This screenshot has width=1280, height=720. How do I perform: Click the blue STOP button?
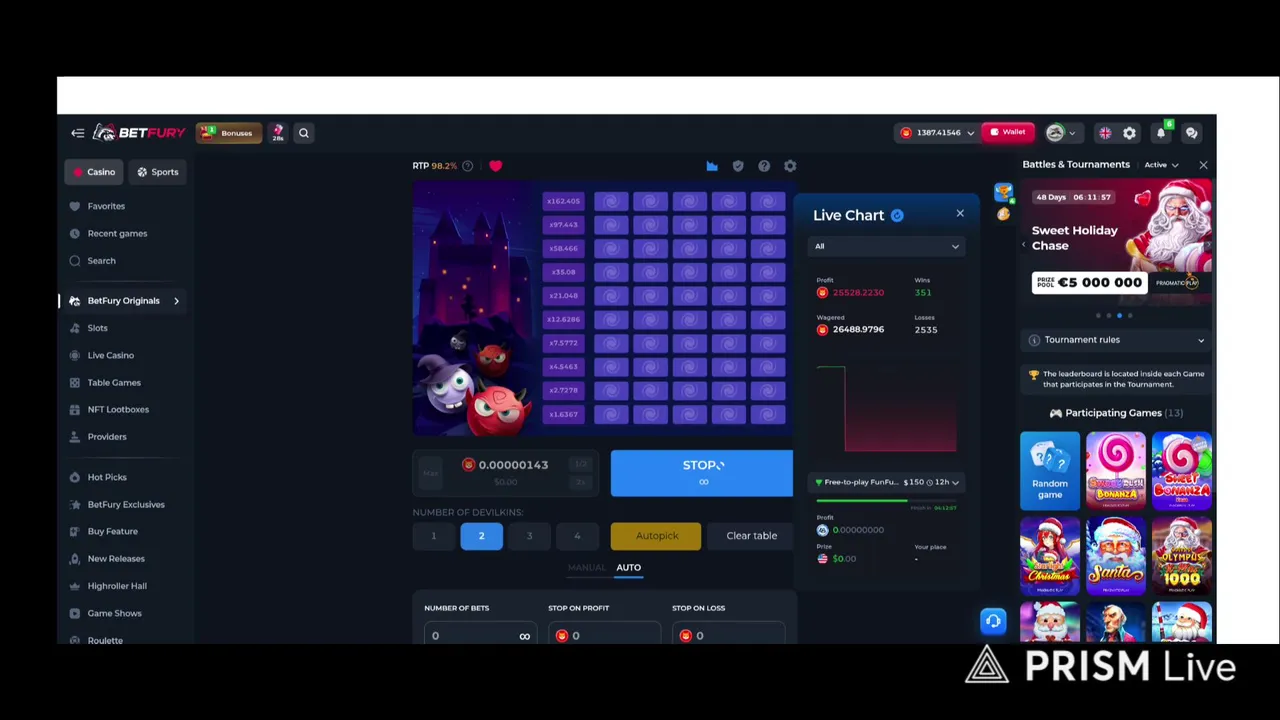point(702,473)
